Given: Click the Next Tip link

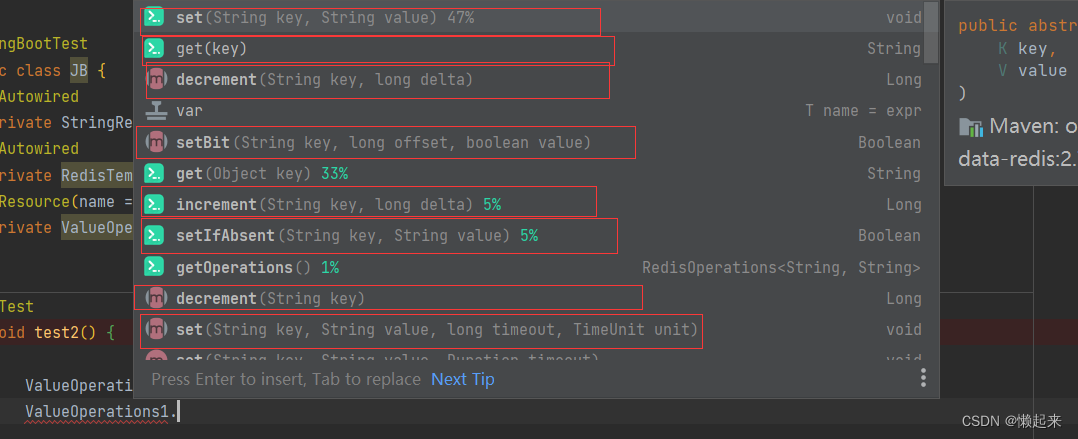Looking at the screenshot, I should click(x=462, y=379).
